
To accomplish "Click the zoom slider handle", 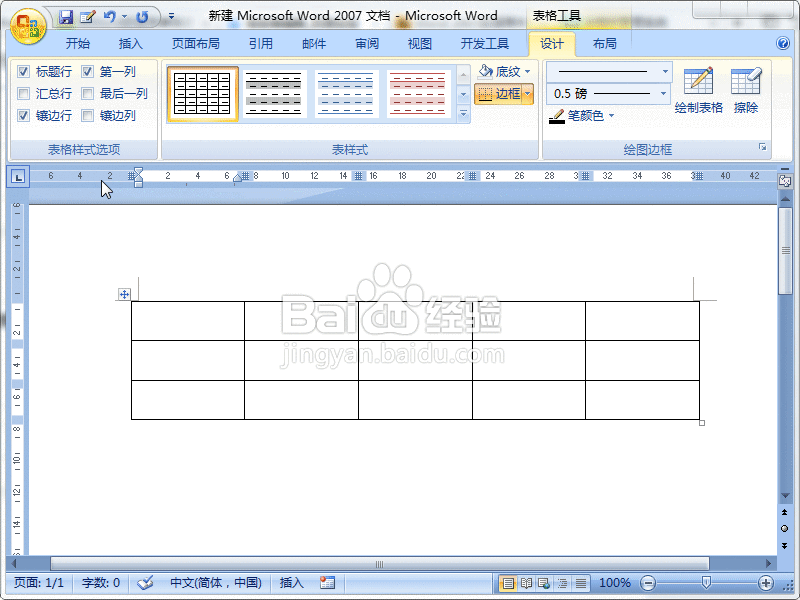I will click(706, 582).
